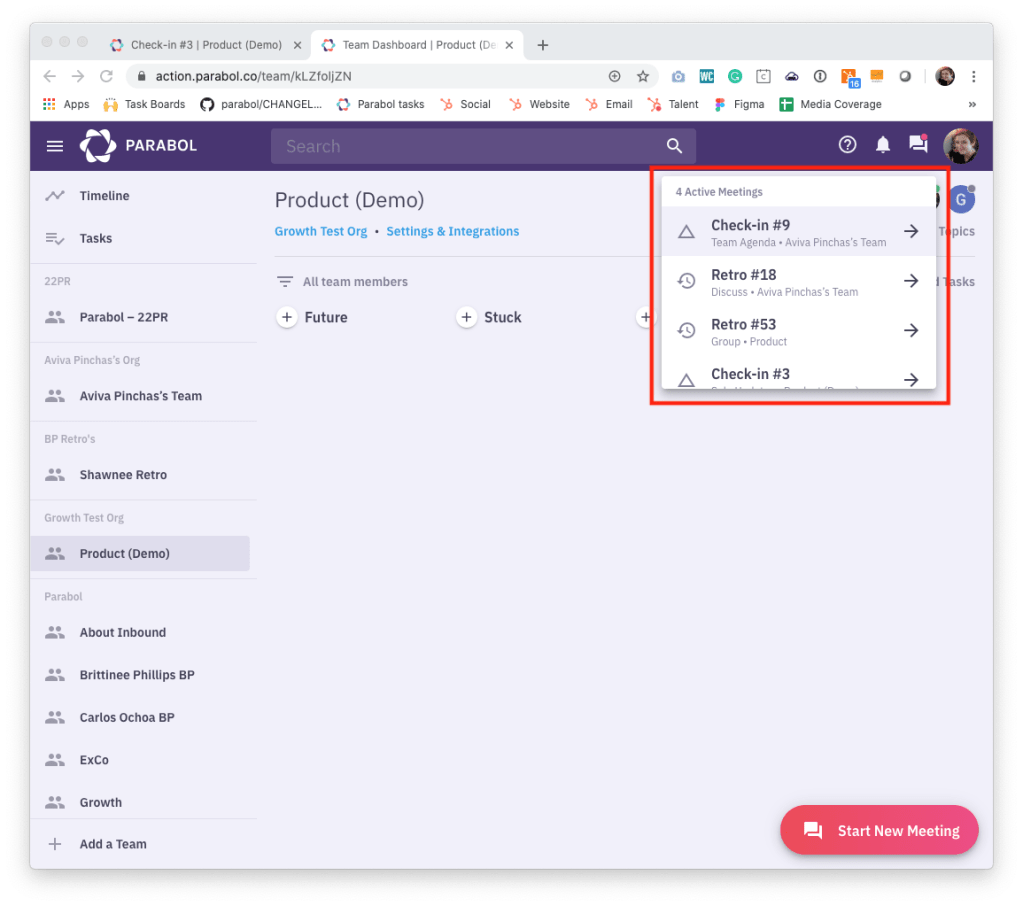This screenshot has height=906, width=1023.
Task: Join the Retro #18 meeting
Action: point(799,281)
